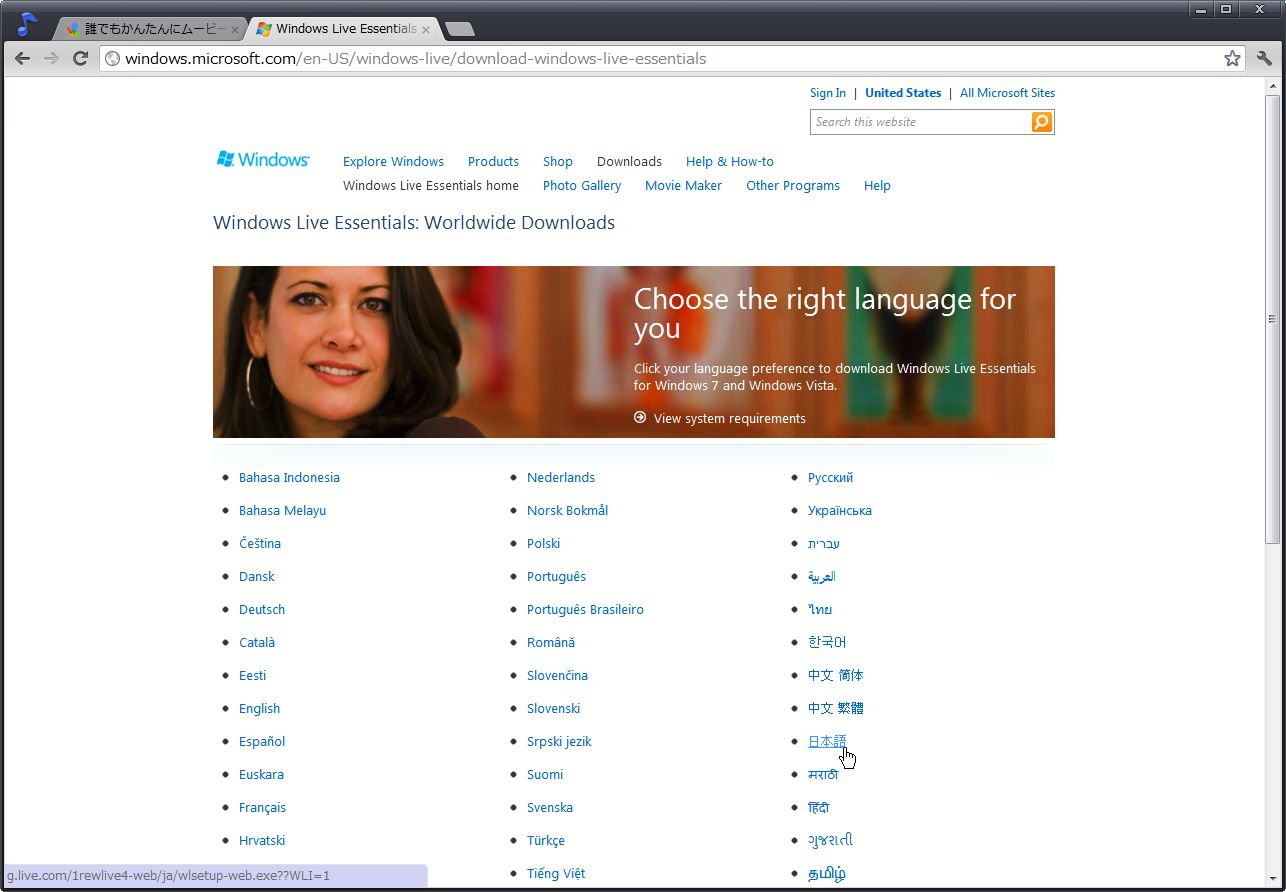Open the Shop menu item
Image resolution: width=1286 pixels, height=892 pixels.
pos(558,161)
